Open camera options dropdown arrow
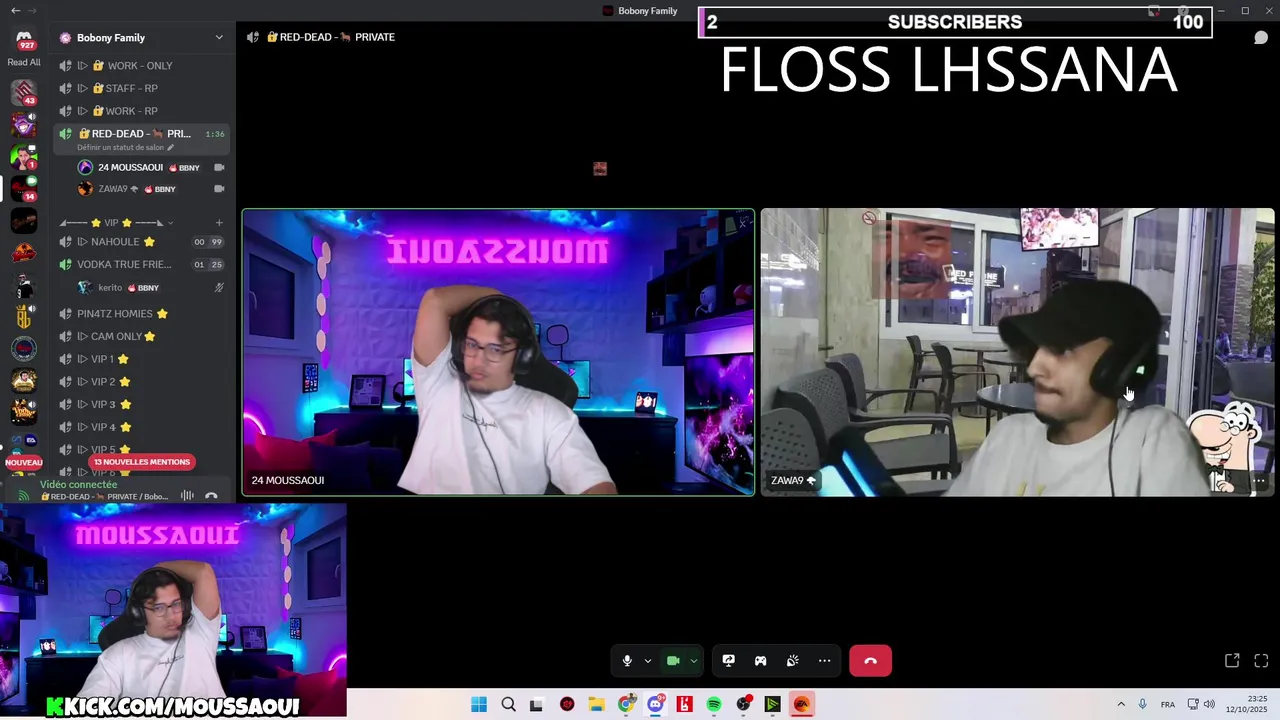 693,661
